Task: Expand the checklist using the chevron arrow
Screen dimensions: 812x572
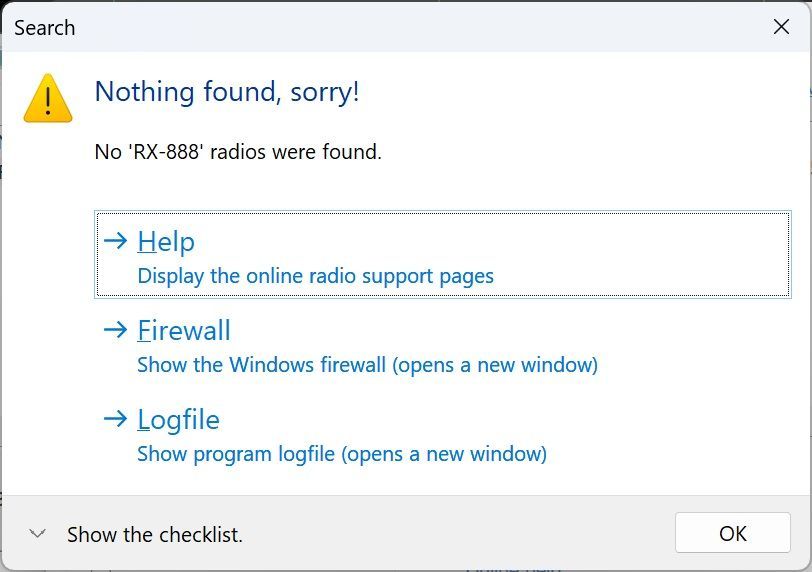Action: pos(38,534)
